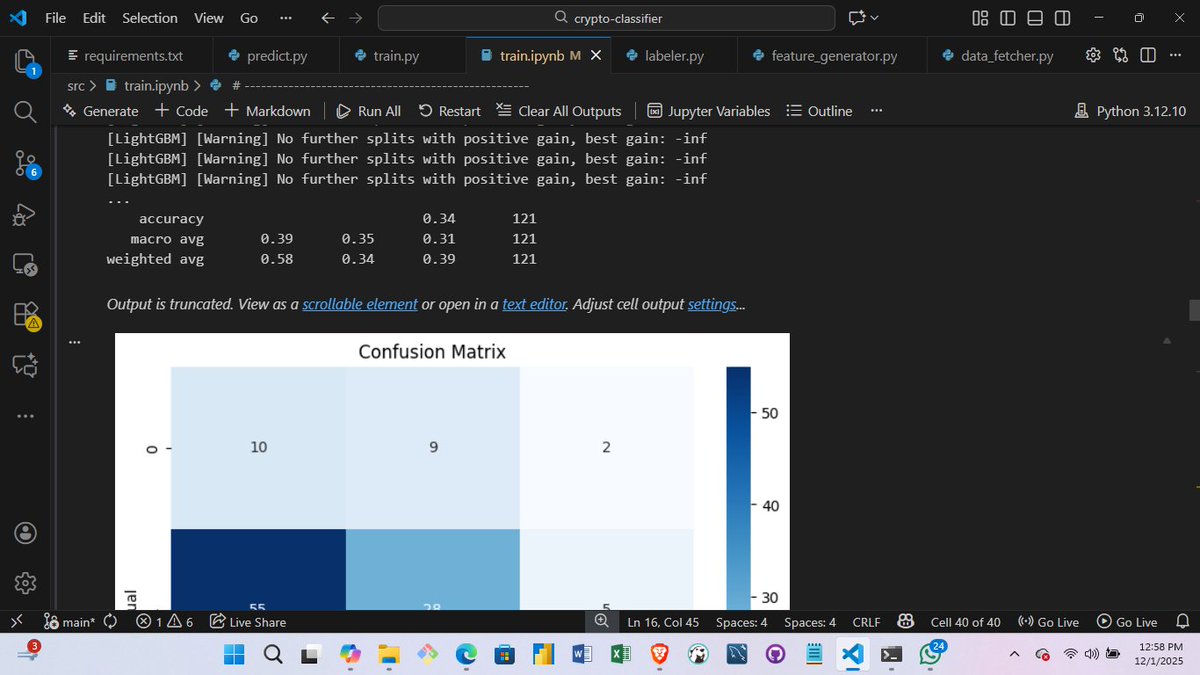Image resolution: width=1200 pixels, height=675 pixels.
Task: Open the Explorer sidebar icon
Action: 23,62
